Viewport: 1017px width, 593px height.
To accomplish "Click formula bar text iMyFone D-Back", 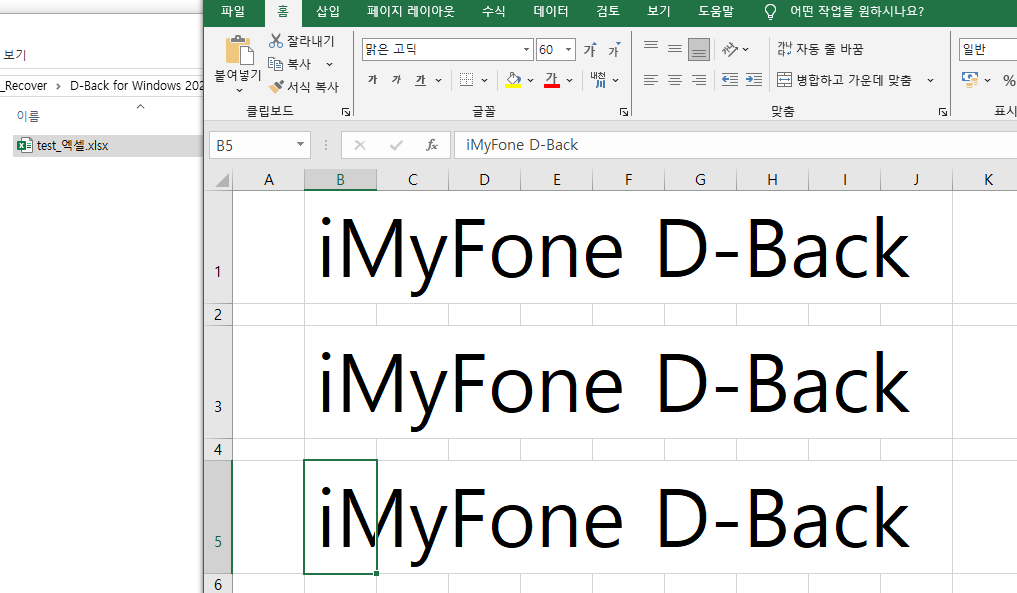I will tap(522, 145).
